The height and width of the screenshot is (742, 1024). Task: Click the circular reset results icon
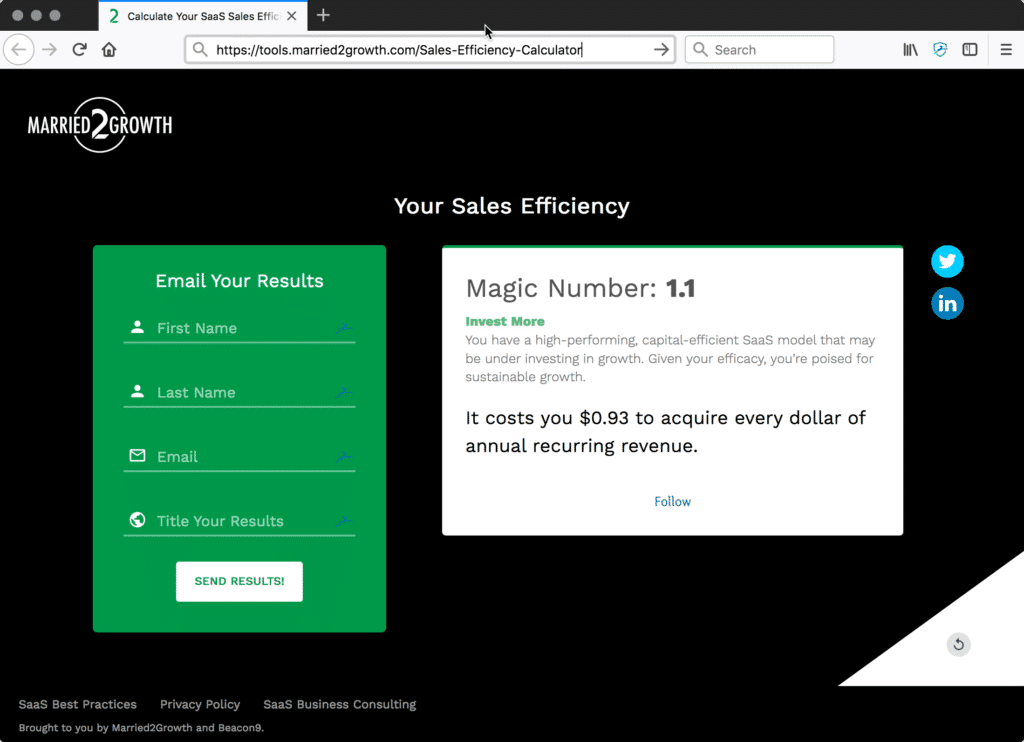[958, 644]
